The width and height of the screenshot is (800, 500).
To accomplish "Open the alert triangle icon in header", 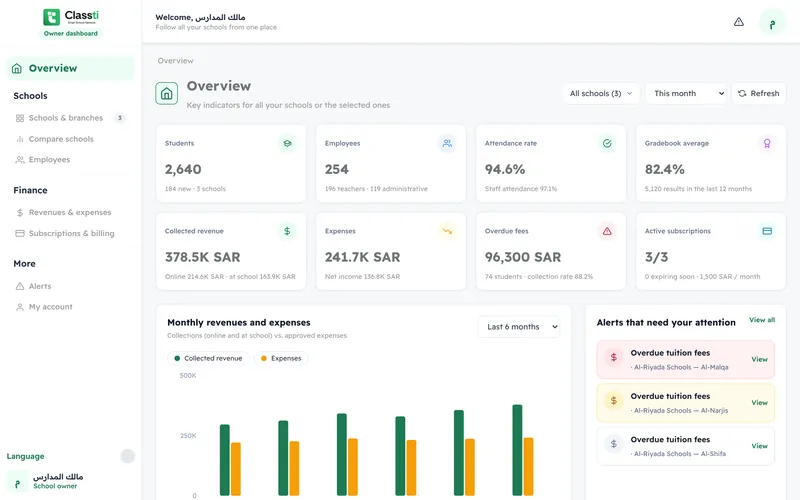I will 738,21.
